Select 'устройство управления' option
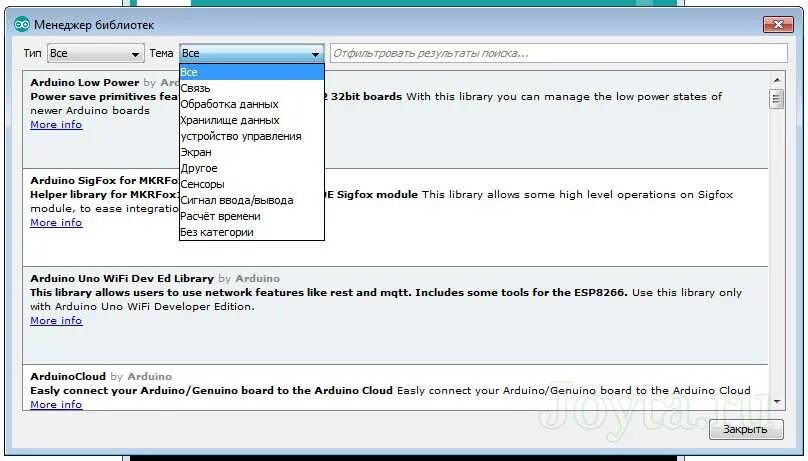This screenshot has width=808, height=461. click(251, 136)
